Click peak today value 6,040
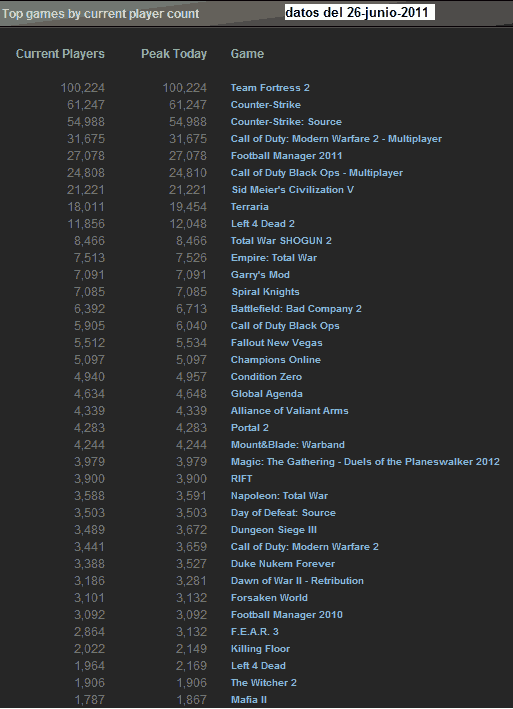513x709 pixels. click(192, 326)
